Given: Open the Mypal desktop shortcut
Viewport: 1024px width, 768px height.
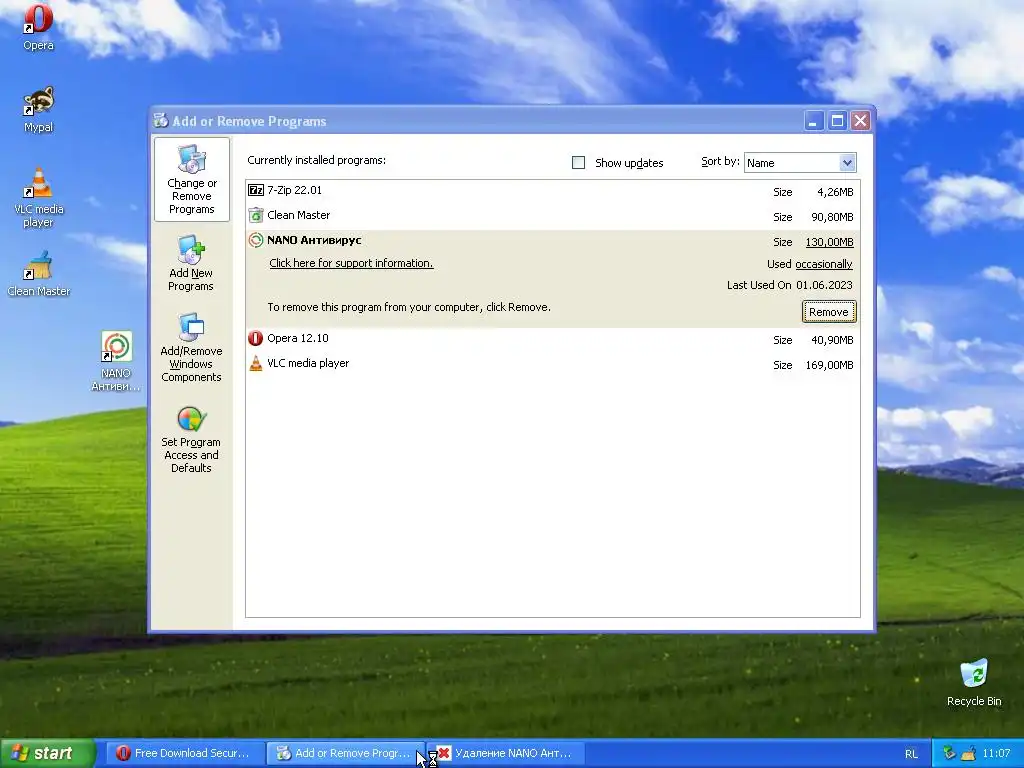Looking at the screenshot, I should pyautogui.click(x=39, y=110).
